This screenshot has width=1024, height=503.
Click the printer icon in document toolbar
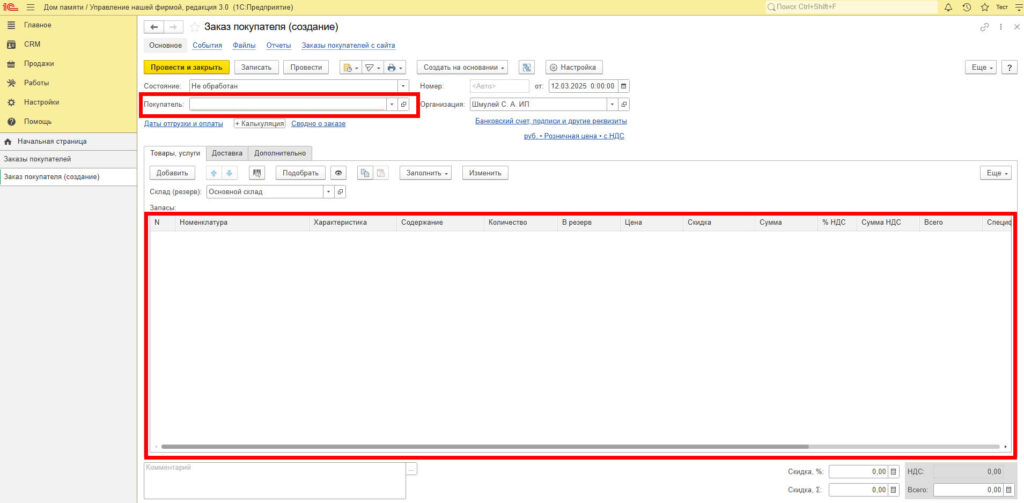click(393, 67)
